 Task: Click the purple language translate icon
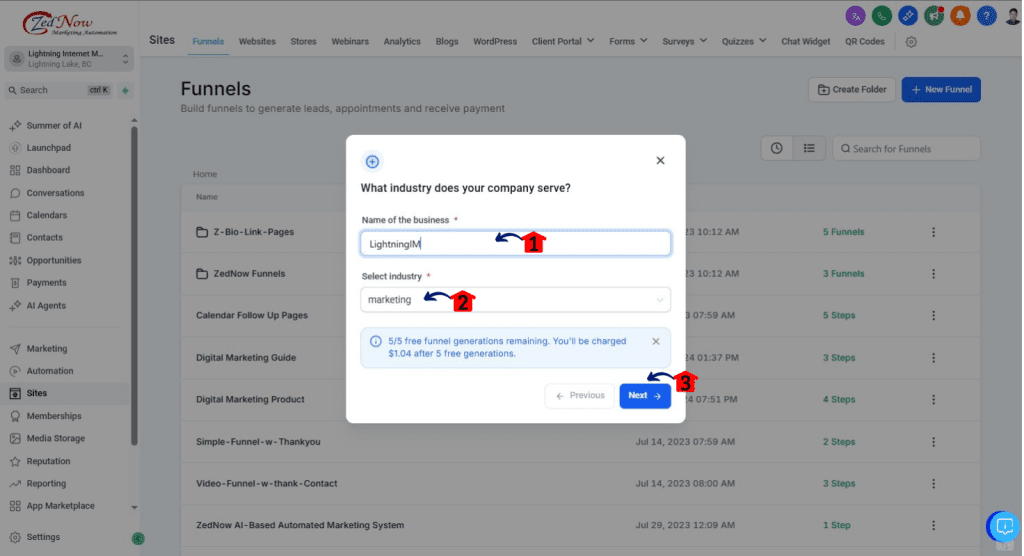pos(856,16)
